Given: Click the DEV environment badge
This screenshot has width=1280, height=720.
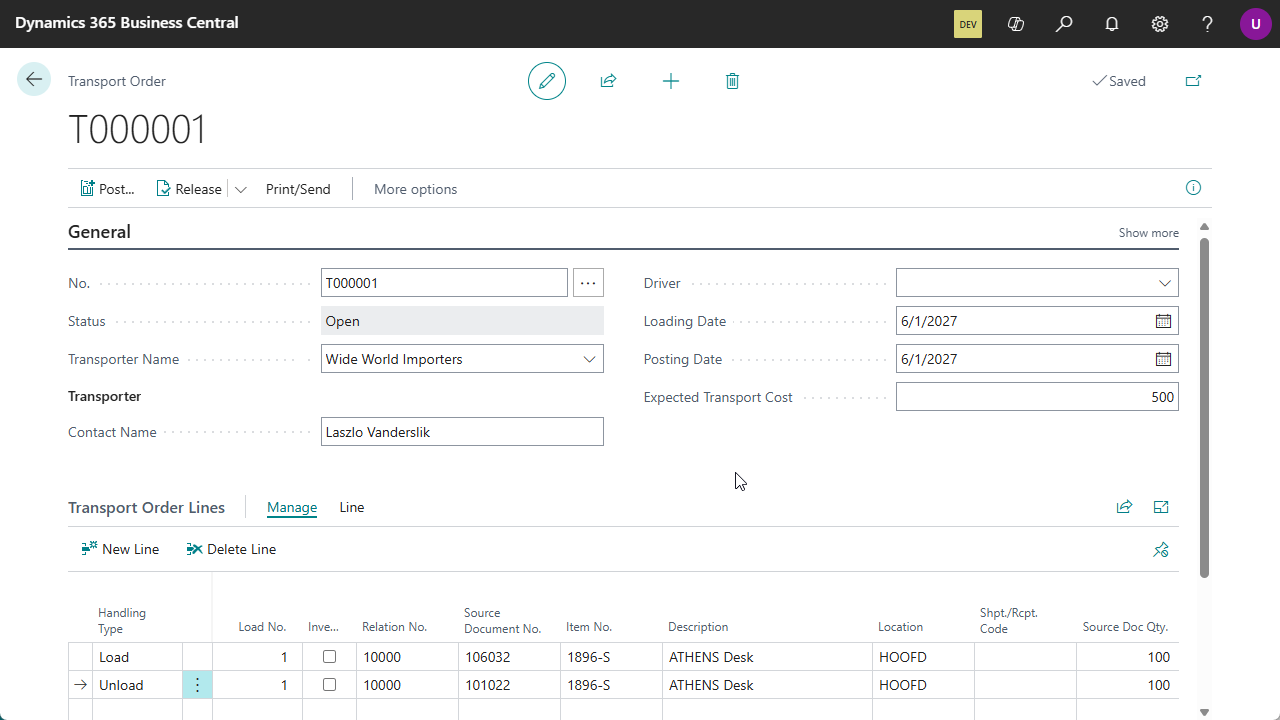Looking at the screenshot, I should 968,24.
